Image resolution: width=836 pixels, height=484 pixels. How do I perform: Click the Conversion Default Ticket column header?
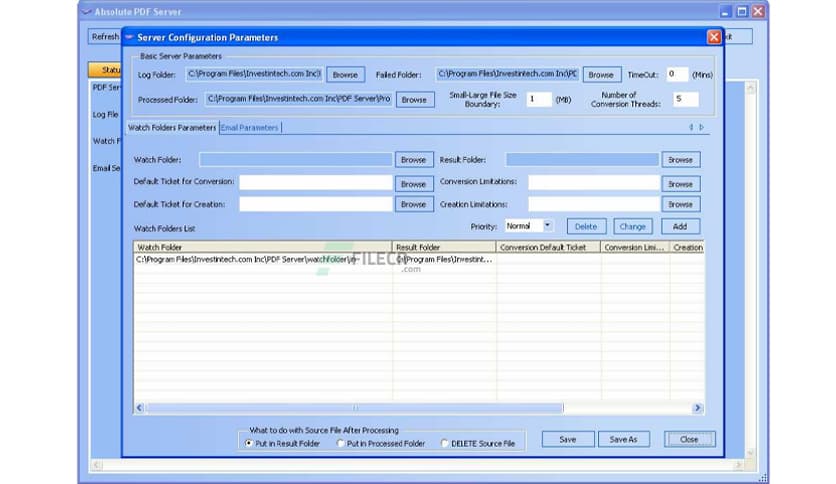point(548,247)
